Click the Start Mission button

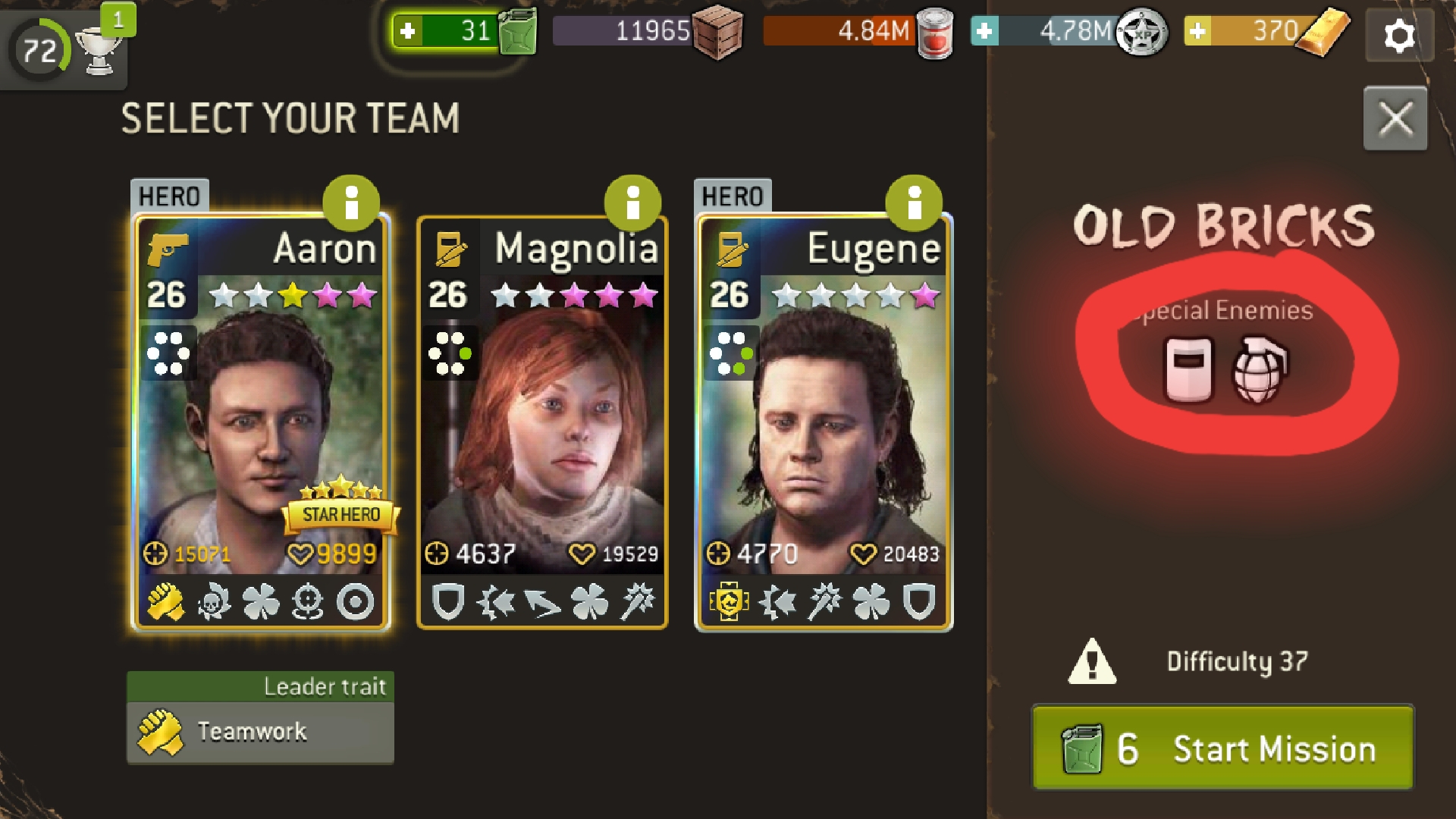point(1222,748)
